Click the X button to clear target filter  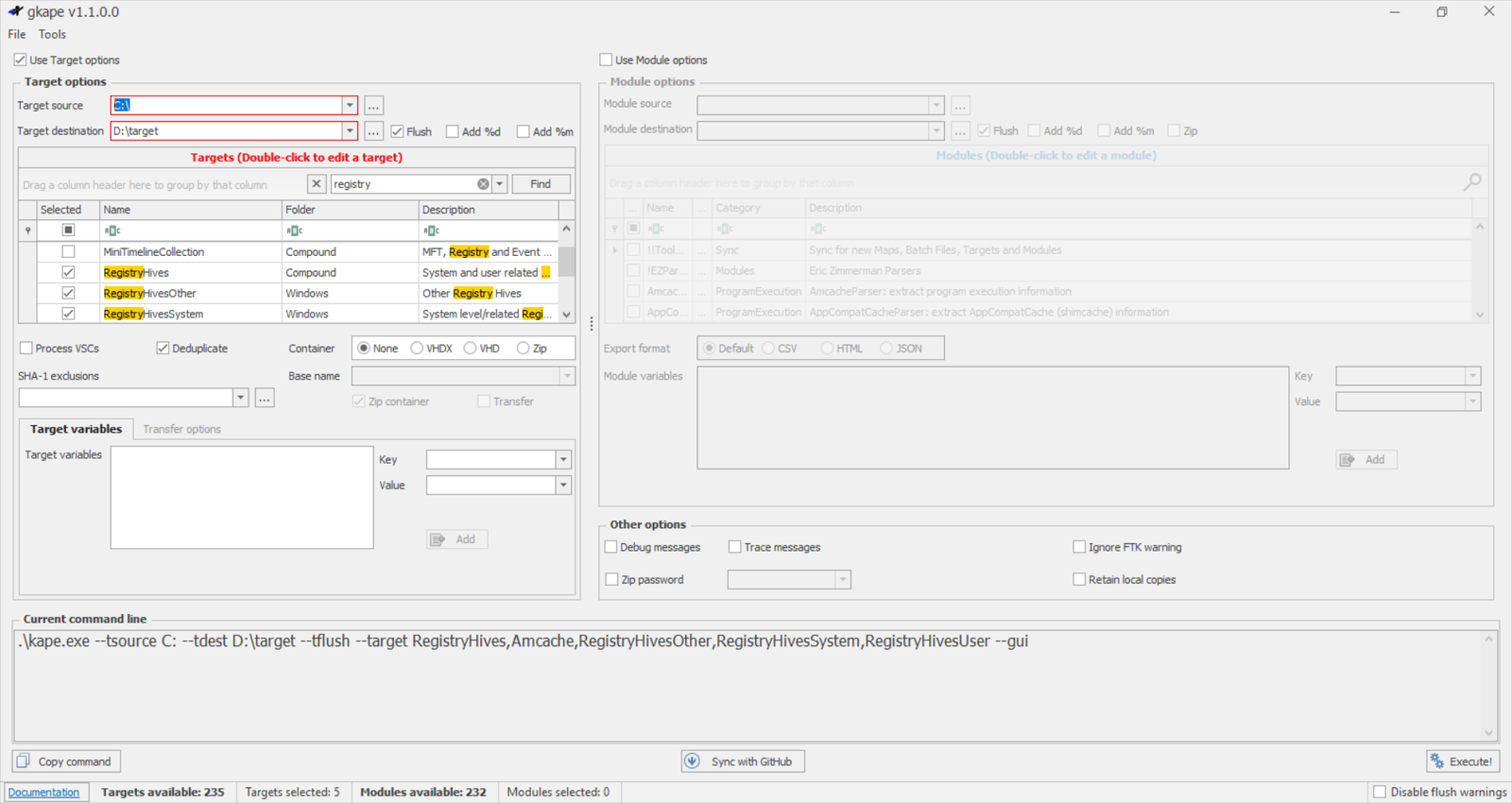pos(317,184)
